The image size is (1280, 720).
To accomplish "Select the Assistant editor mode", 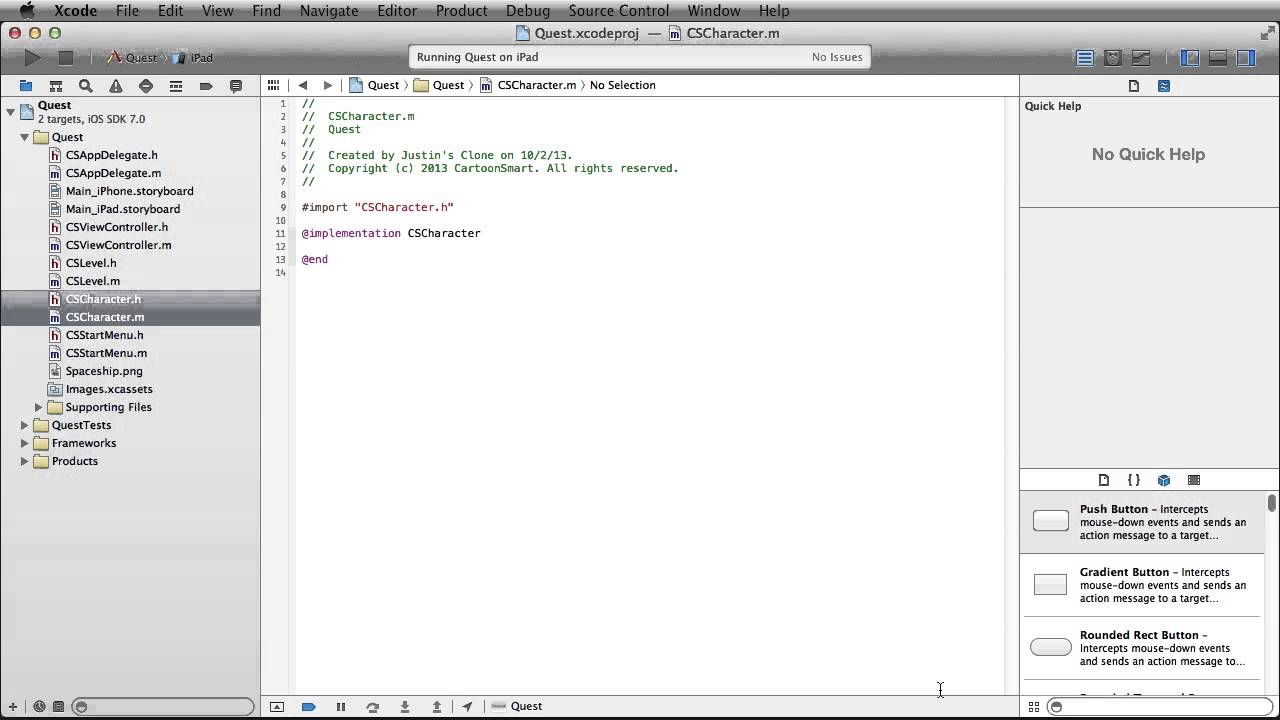I will (x=1112, y=58).
